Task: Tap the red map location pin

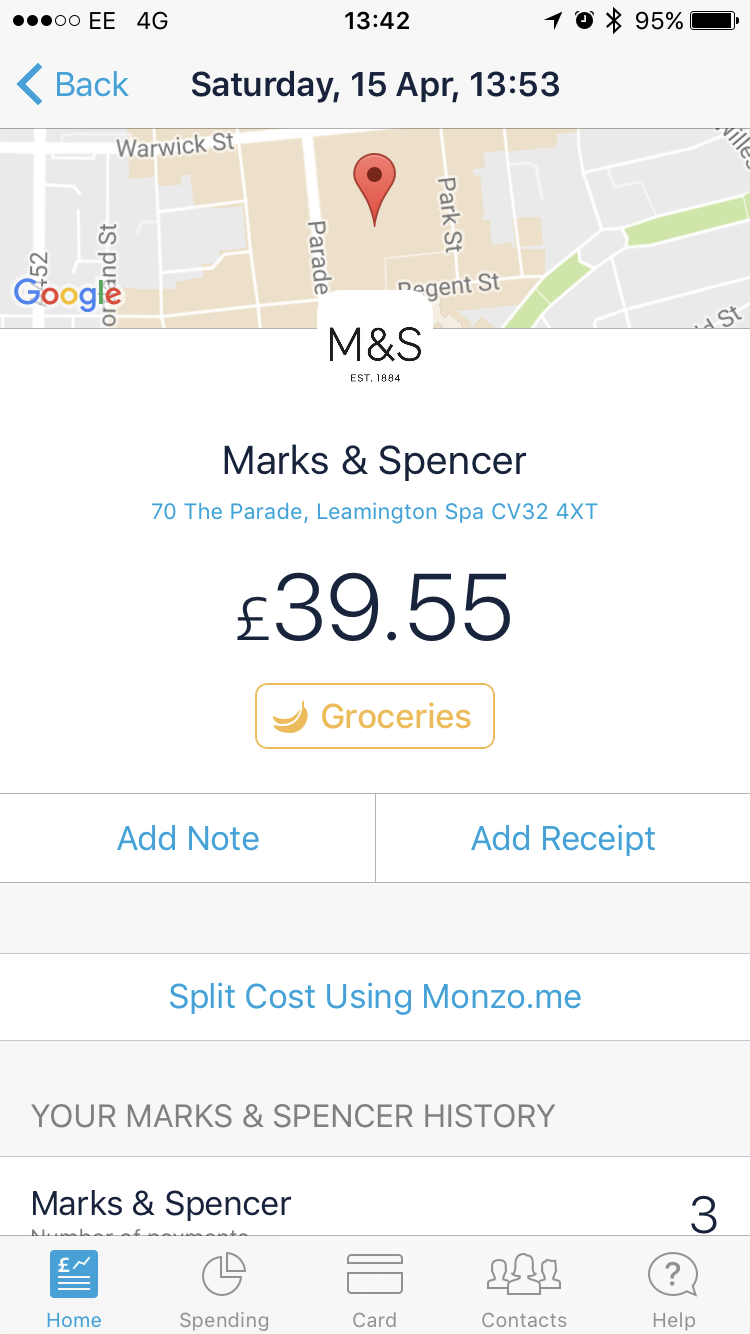Action: tap(374, 186)
